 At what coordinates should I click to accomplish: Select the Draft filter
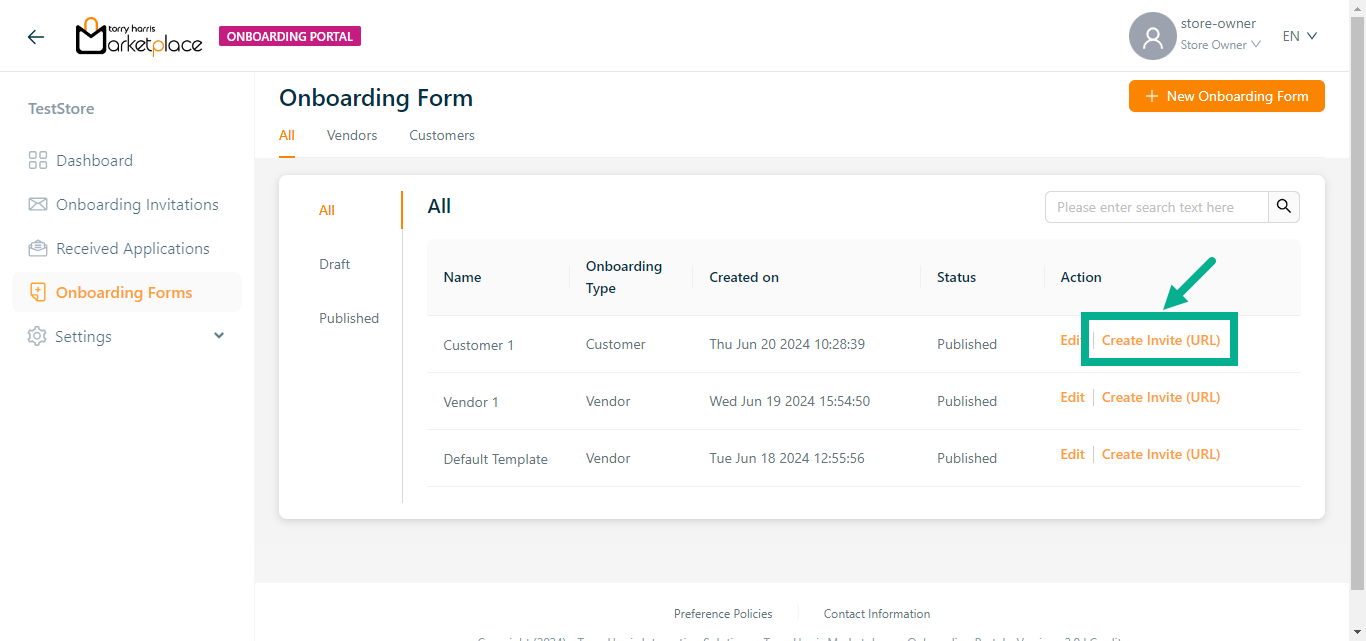pyautogui.click(x=335, y=264)
